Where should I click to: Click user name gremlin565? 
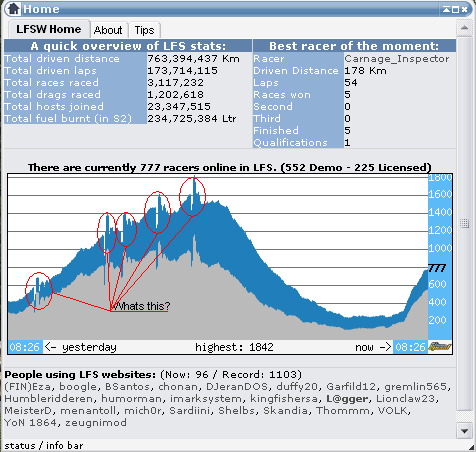pos(415,387)
